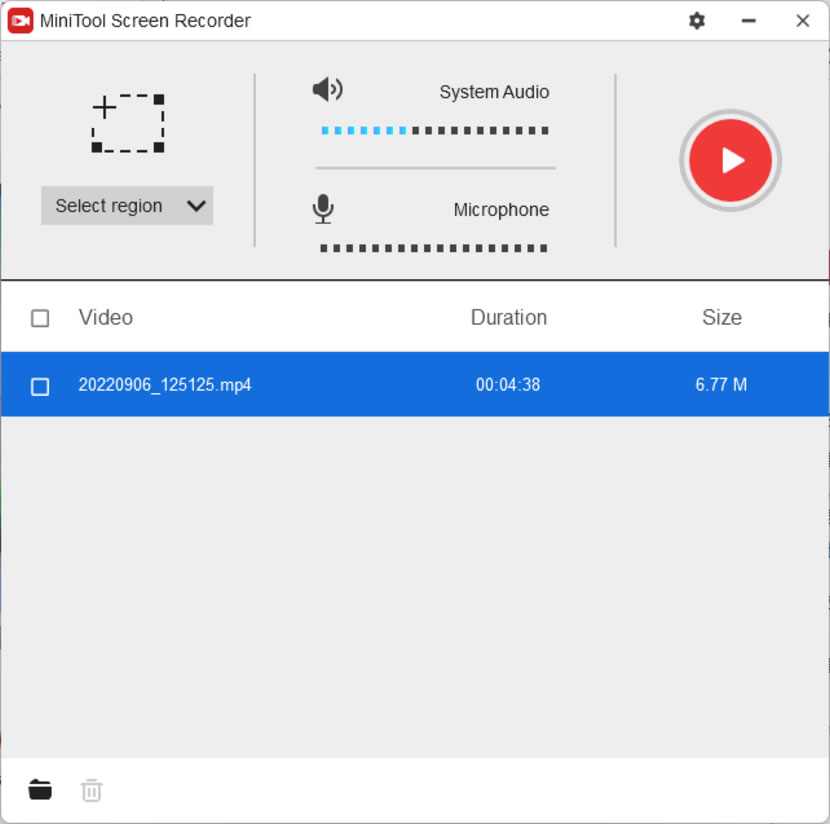This screenshot has width=830, height=824.
Task: Toggle the Microphone icon
Action: pos(323,209)
